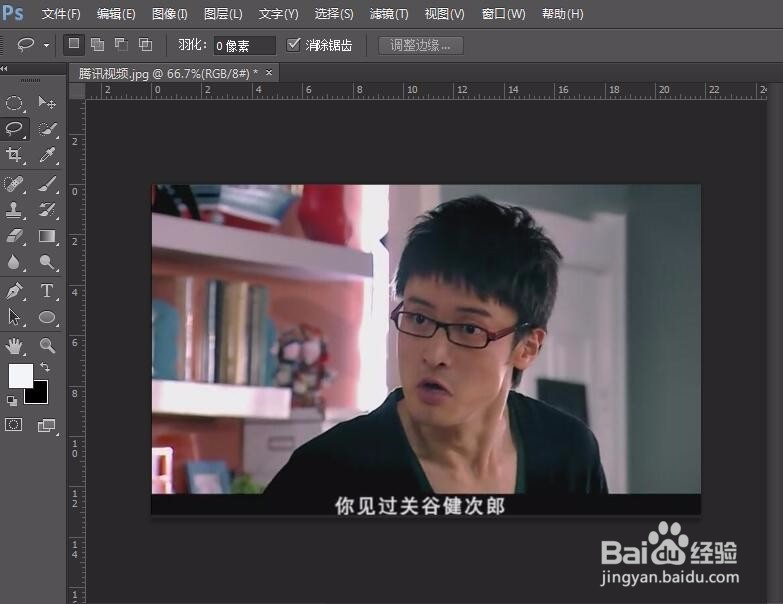Select the Elliptical Marquee tool
The image size is (783, 604).
14,103
